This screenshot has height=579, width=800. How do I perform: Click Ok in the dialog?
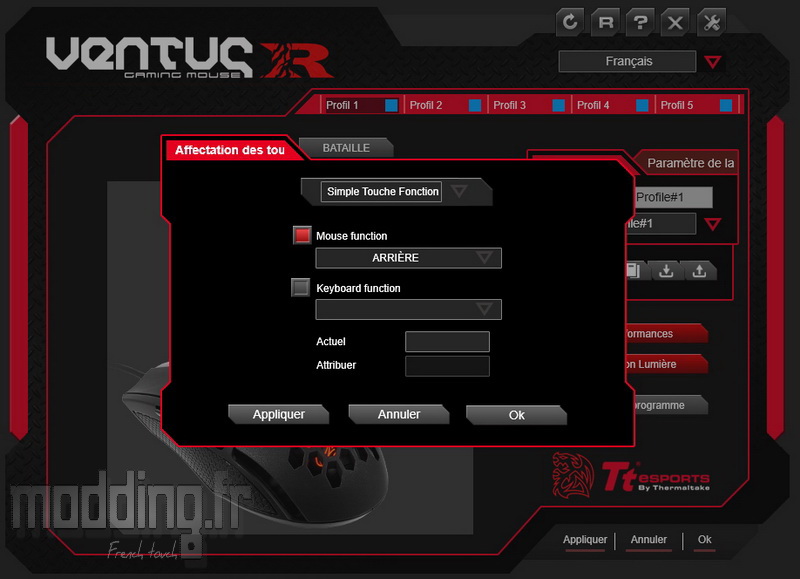point(516,415)
